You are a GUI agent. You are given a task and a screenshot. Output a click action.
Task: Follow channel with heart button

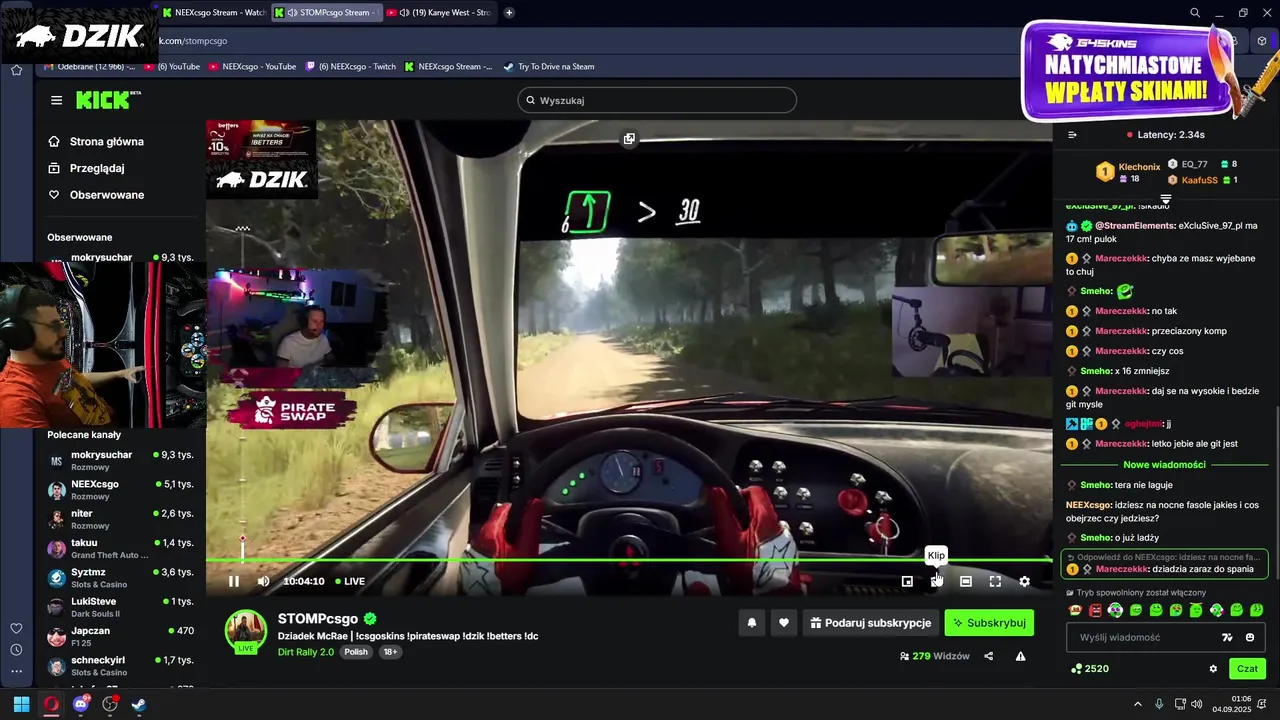point(784,623)
